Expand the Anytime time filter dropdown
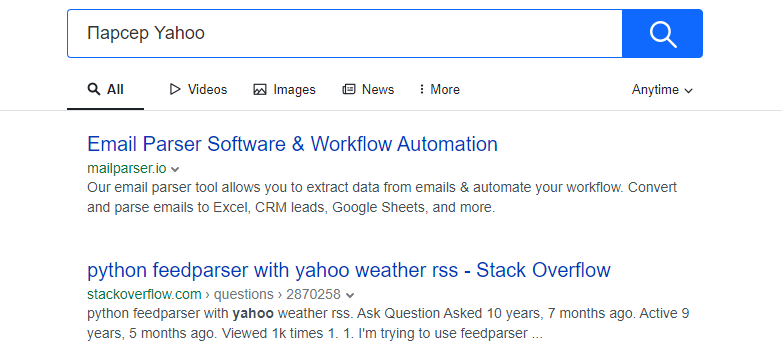The width and height of the screenshot is (782, 363). coord(662,90)
